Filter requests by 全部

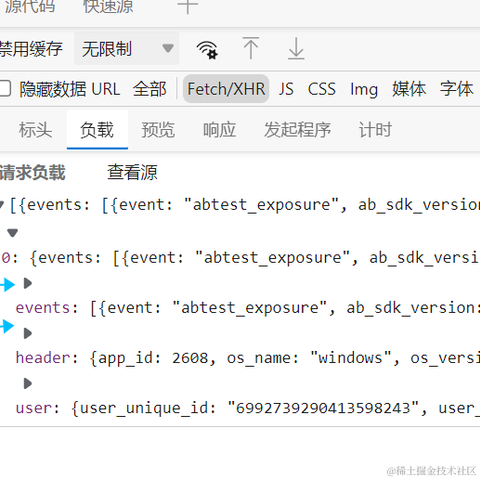pyautogui.click(x=149, y=89)
